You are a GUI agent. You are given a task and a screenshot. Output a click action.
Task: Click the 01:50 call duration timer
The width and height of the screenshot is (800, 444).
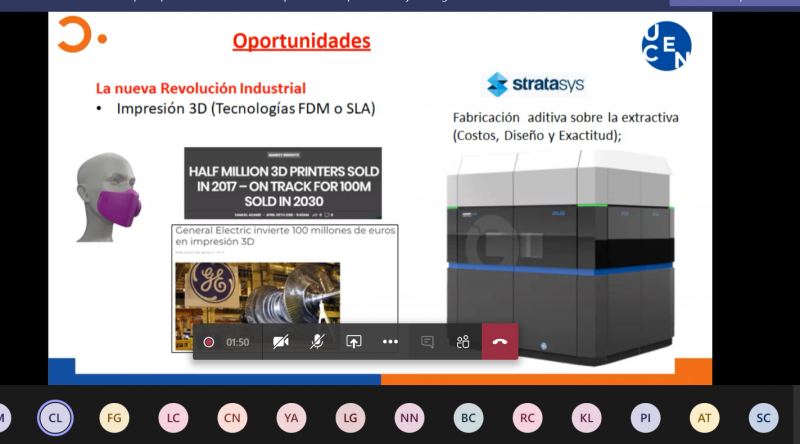pyautogui.click(x=237, y=342)
